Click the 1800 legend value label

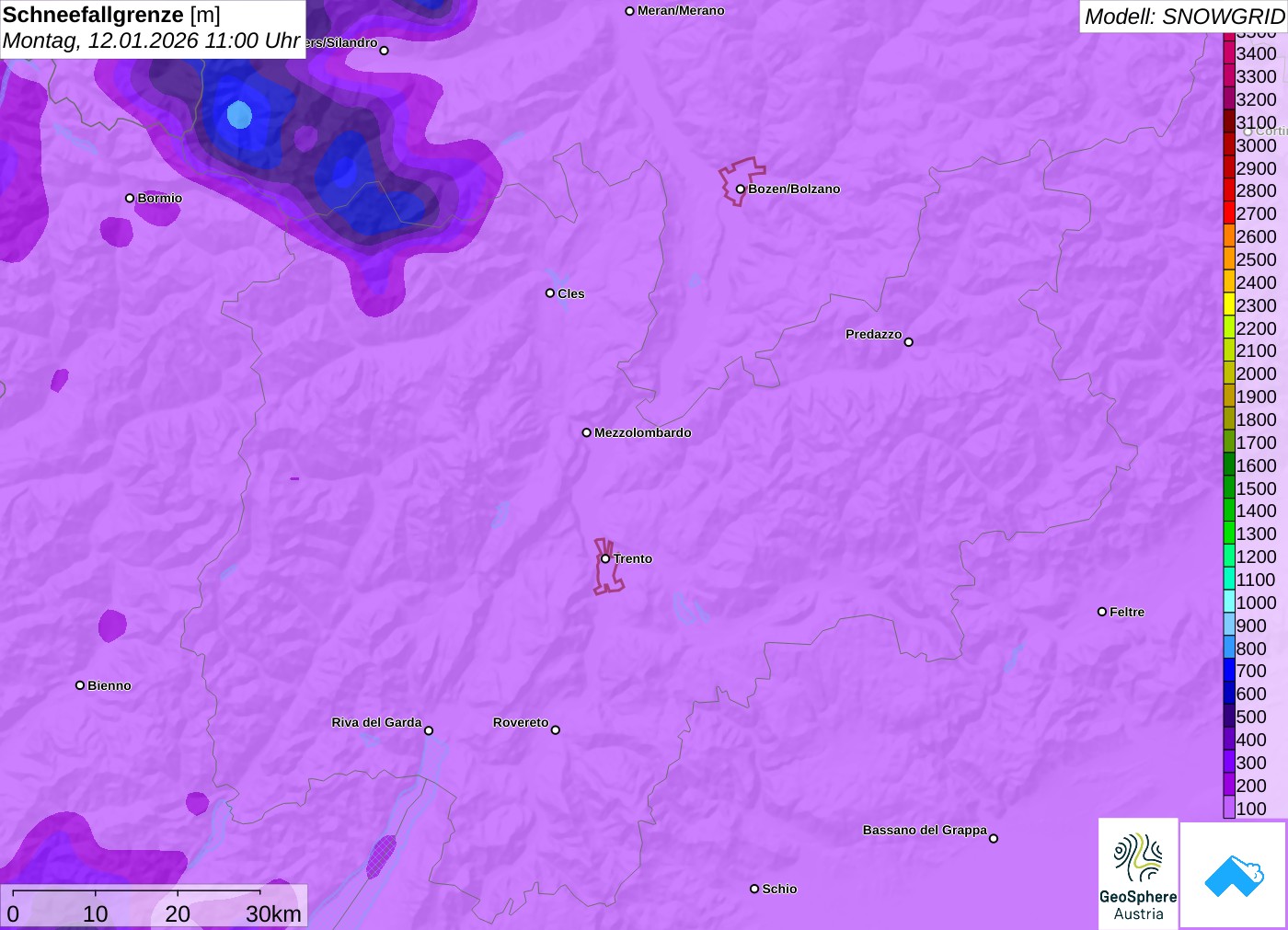tap(1256, 419)
